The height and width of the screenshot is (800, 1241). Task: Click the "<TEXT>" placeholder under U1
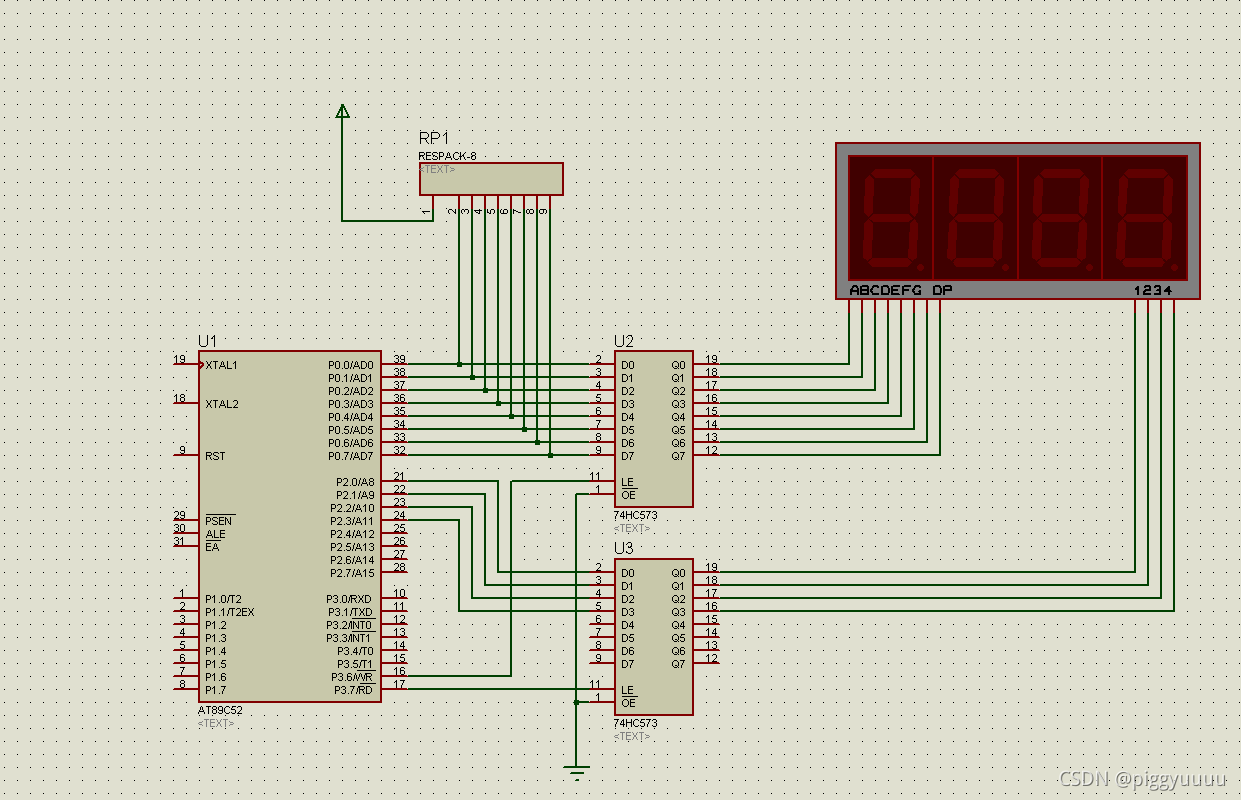(x=216, y=723)
